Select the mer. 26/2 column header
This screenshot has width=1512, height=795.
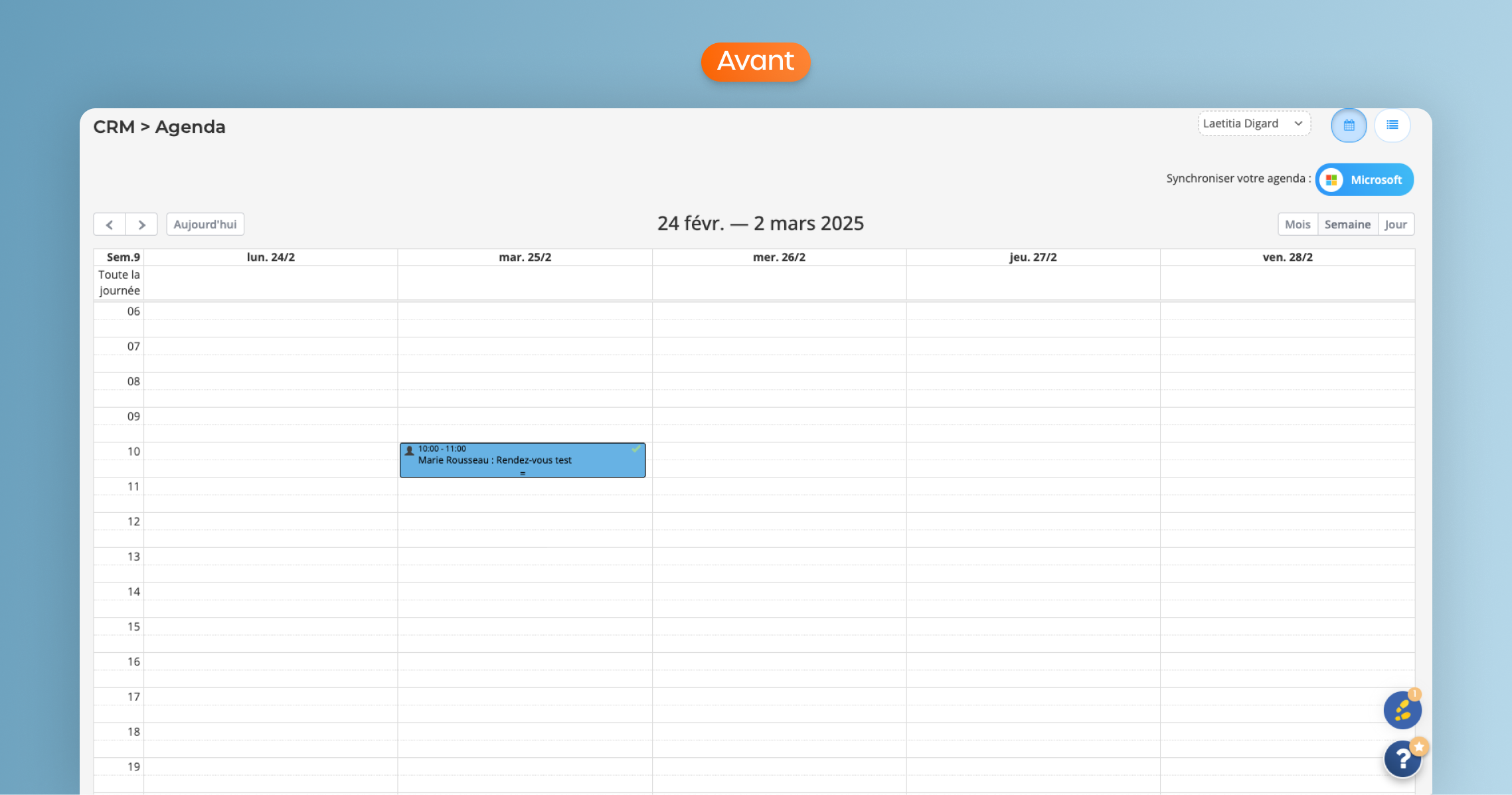(779, 257)
